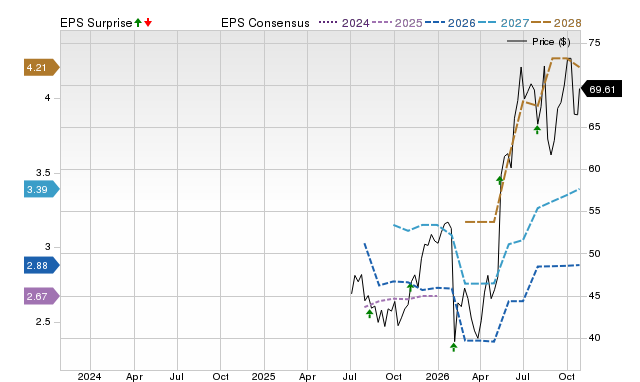Image resolution: width=640 pixels, height=382 pixels.
Task: Click the gold 2028 consensus line peak
Action: [x=561, y=58]
